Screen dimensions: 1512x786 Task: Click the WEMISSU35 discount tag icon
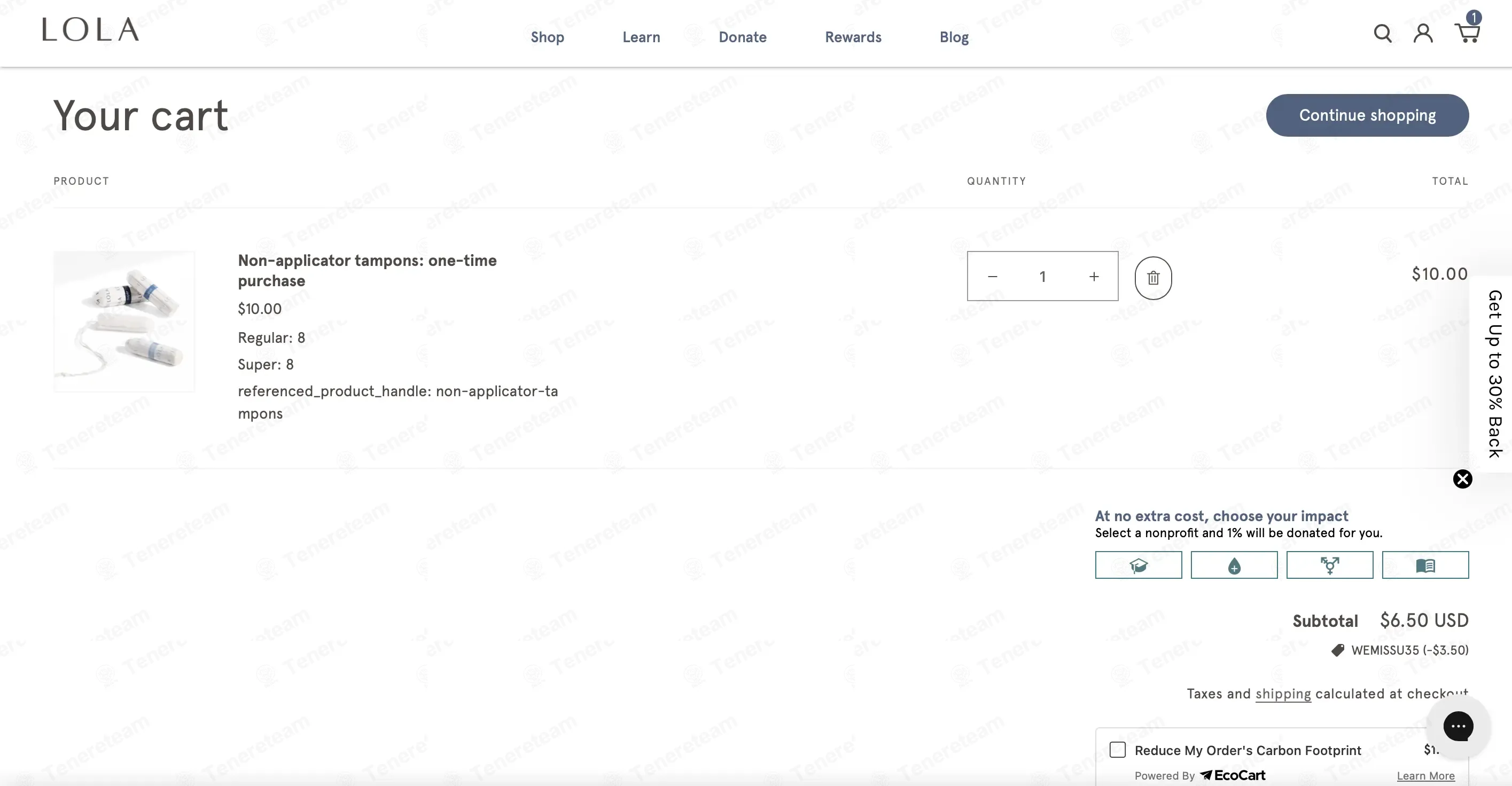(1338, 650)
